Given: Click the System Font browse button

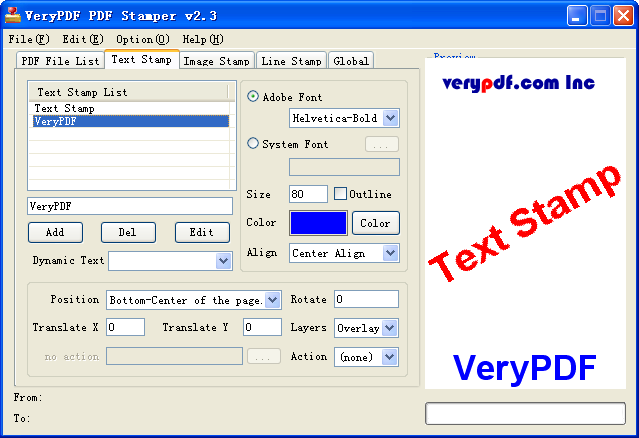Looking at the screenshot, I should [x=382, y=144].
